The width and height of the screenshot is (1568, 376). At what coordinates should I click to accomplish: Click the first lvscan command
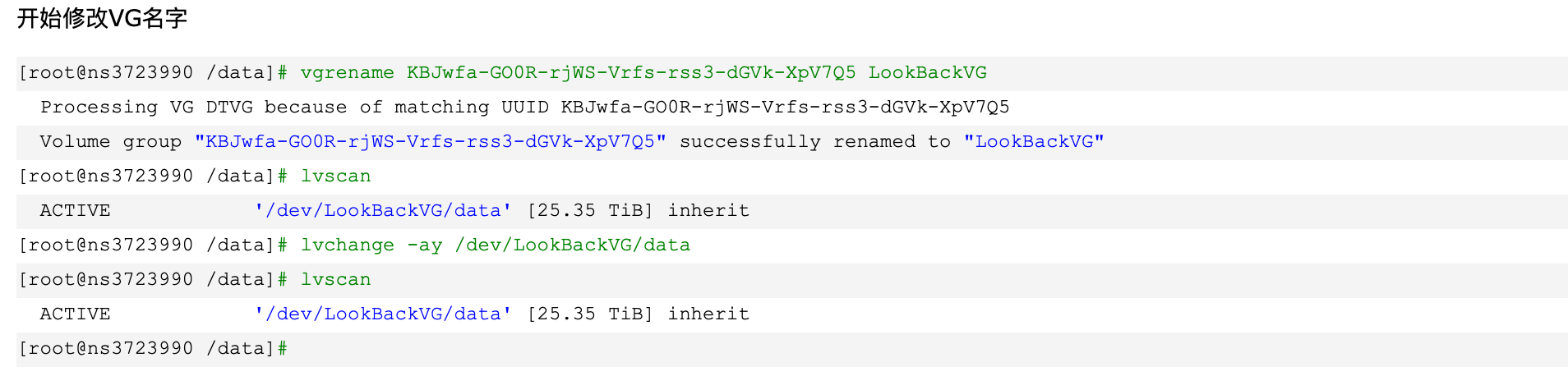335,177
